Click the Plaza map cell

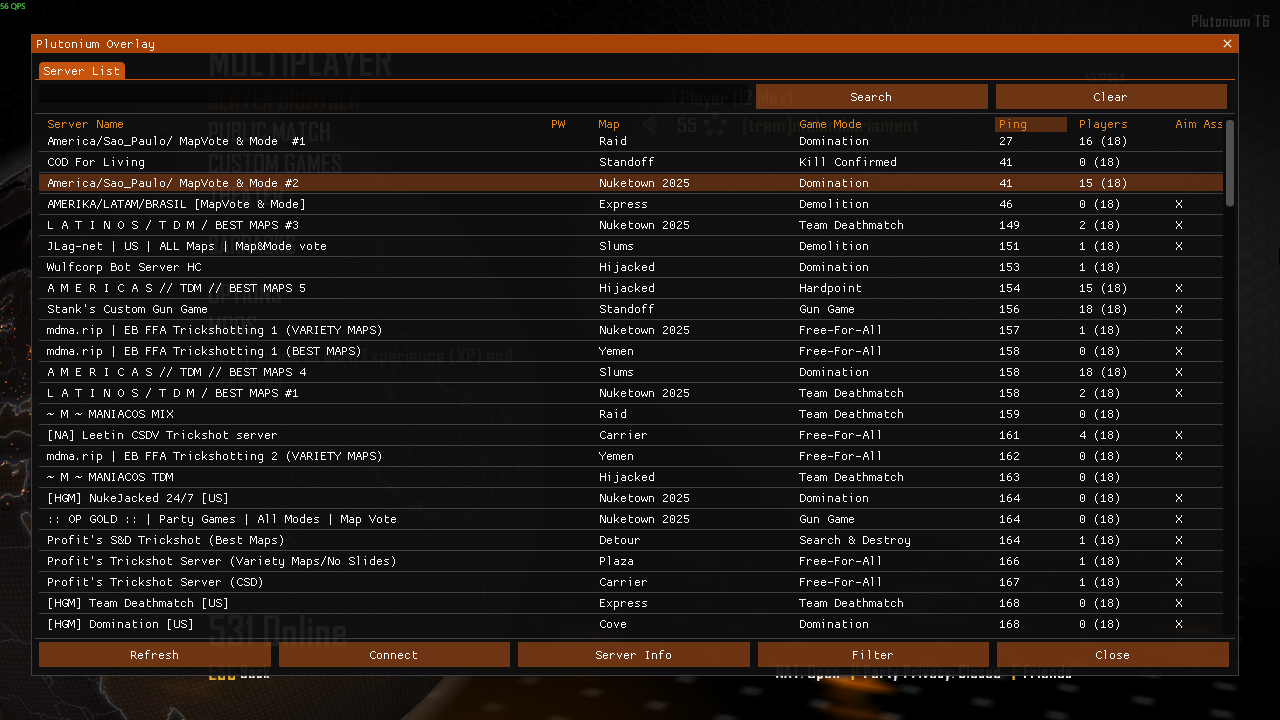(616, 561)
